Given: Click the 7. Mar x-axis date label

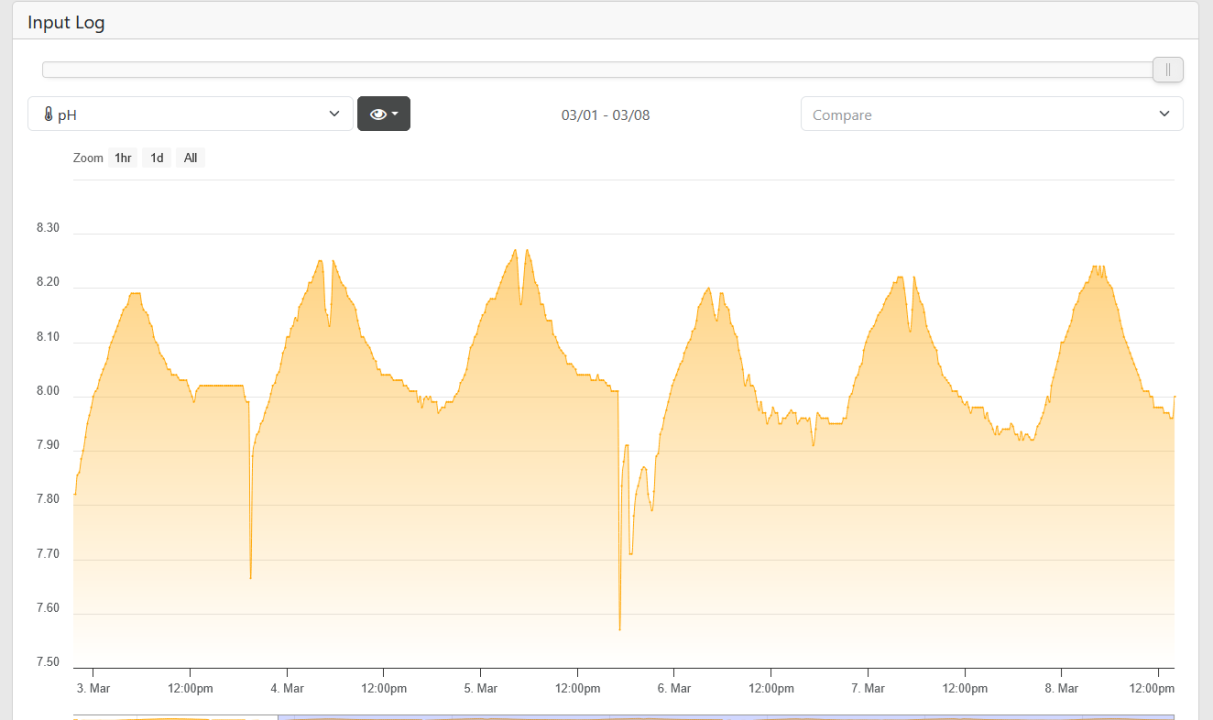Looking at the screenshot, I should click(868, 688).
